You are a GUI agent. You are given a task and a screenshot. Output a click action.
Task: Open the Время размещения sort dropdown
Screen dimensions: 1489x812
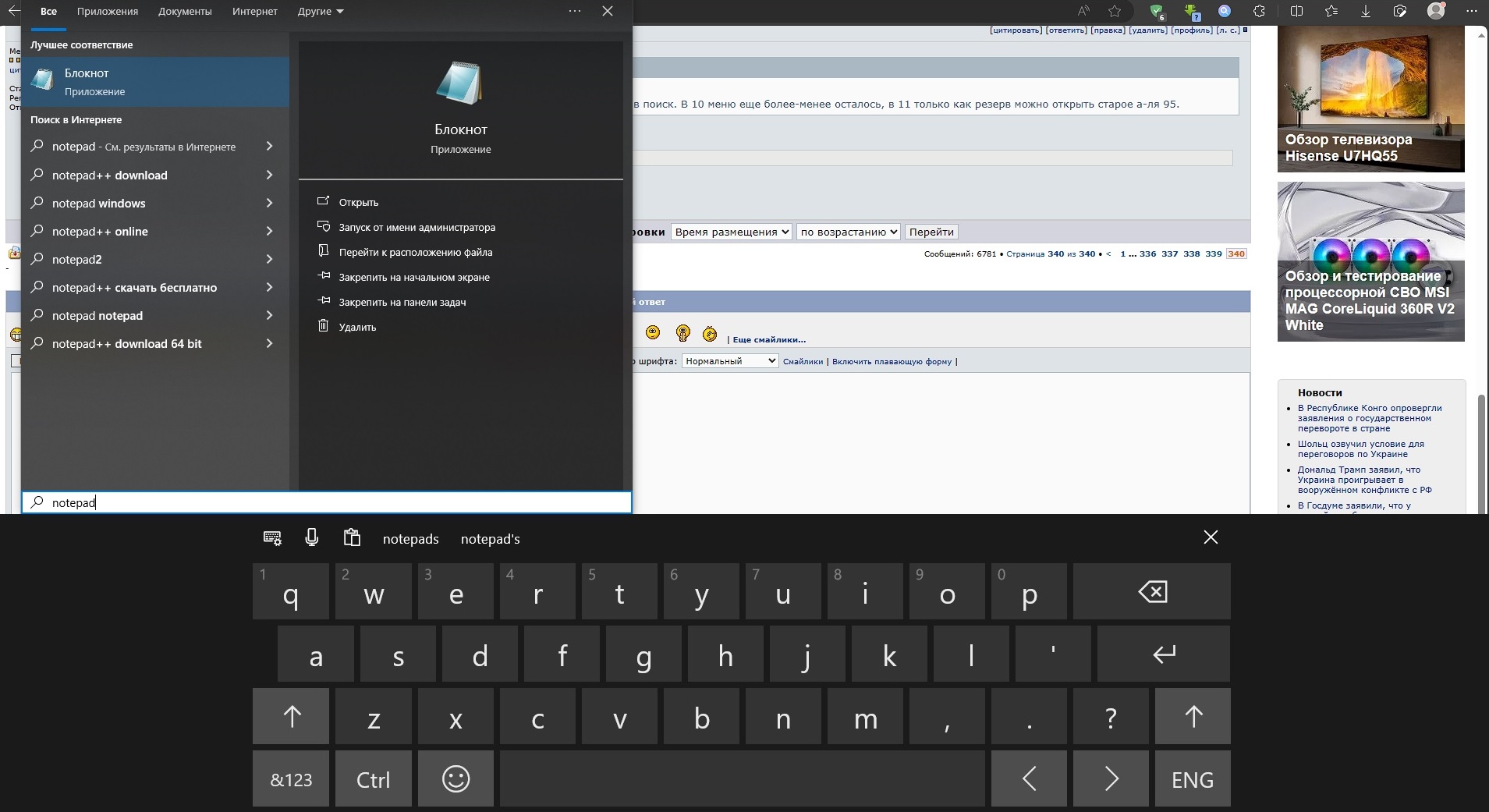coord(731,232)
